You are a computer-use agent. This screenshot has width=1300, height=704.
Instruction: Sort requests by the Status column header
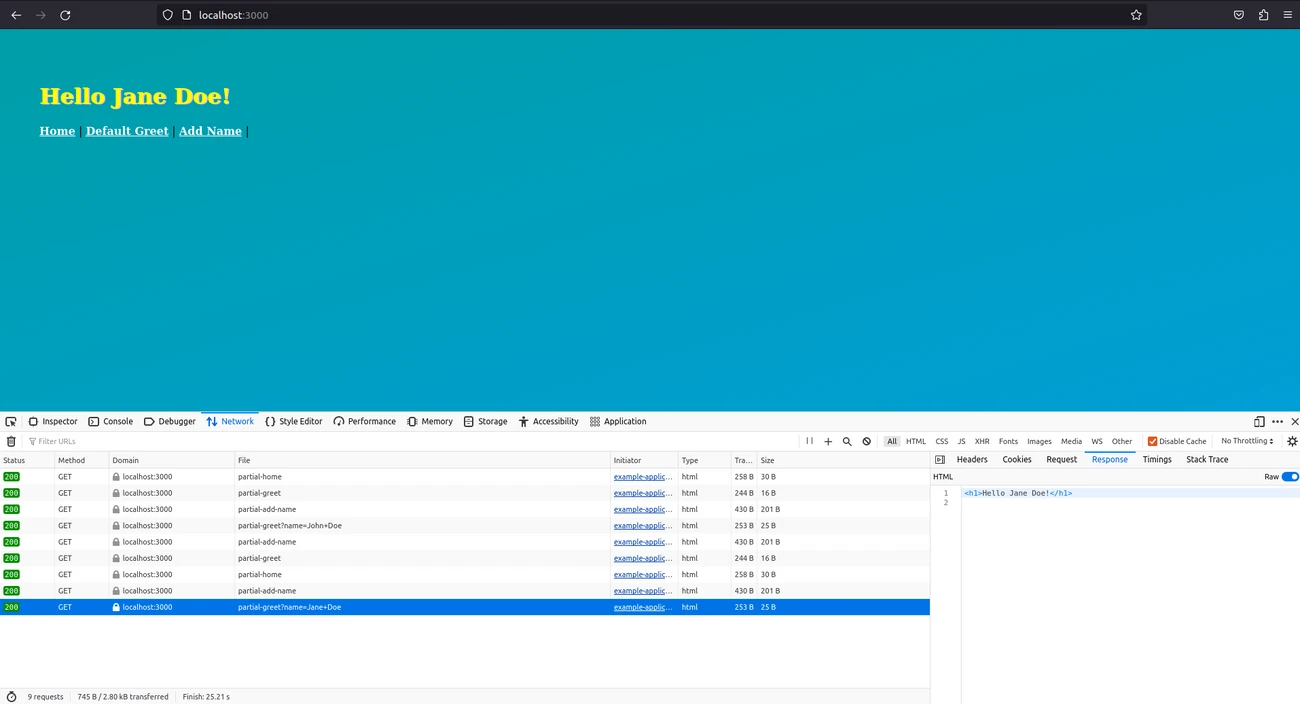click(x=27, y=460)
